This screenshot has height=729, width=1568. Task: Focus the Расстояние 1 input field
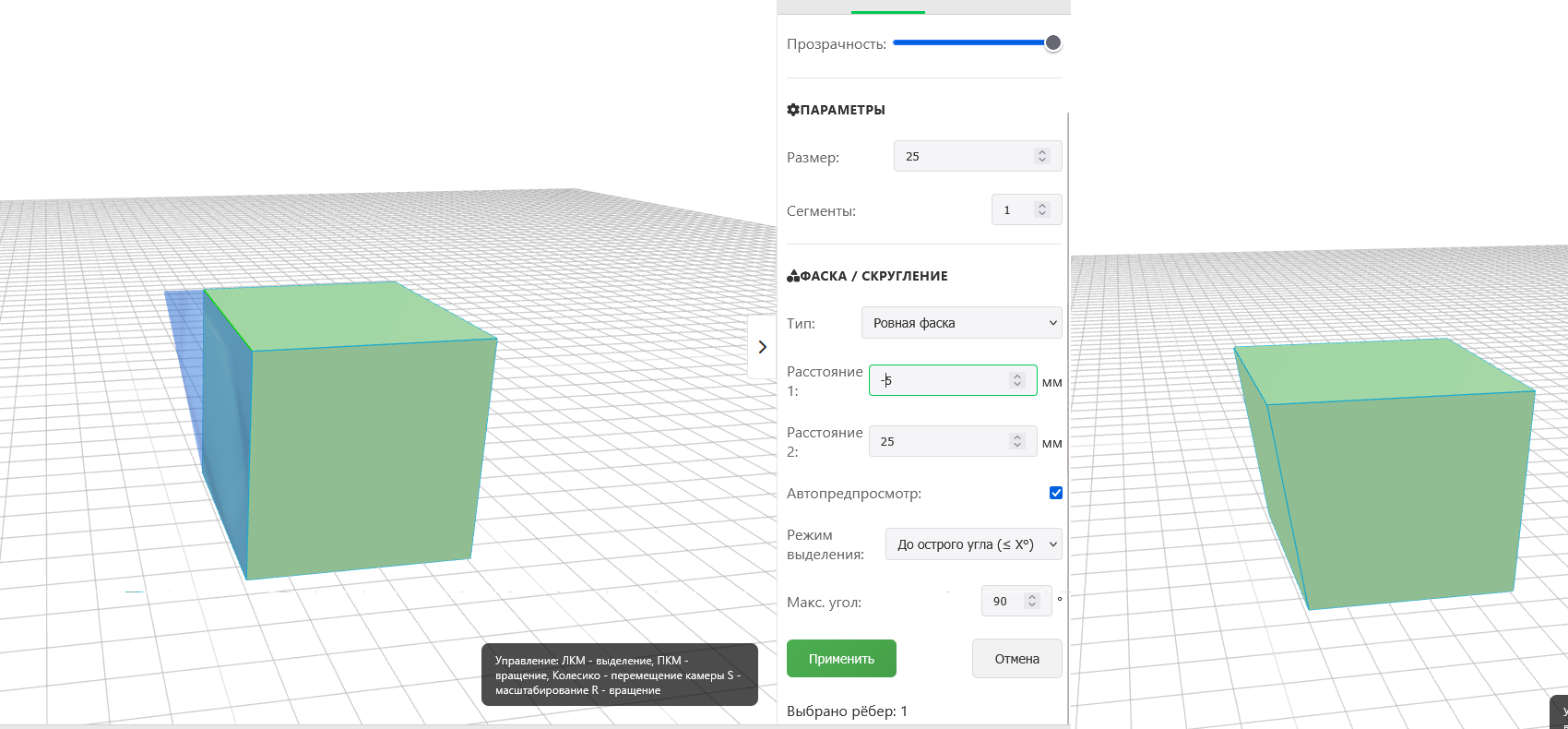(941, 380)
